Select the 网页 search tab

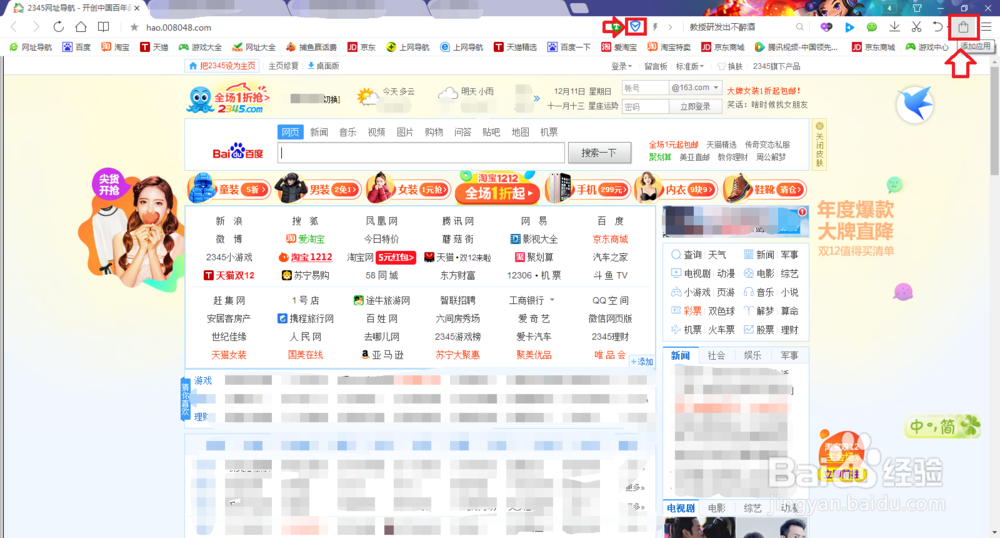tap(290, 132)
